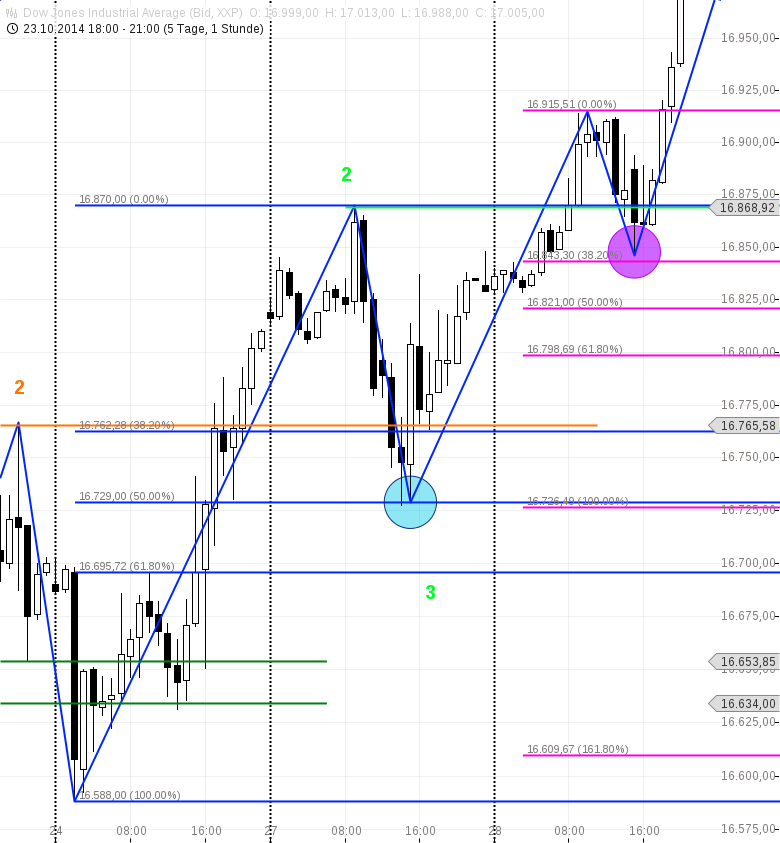The width and height of the screenshot is (780, 843).
Task: Click the chart icon before Dow Jones title
Action: tap(12, 13)
